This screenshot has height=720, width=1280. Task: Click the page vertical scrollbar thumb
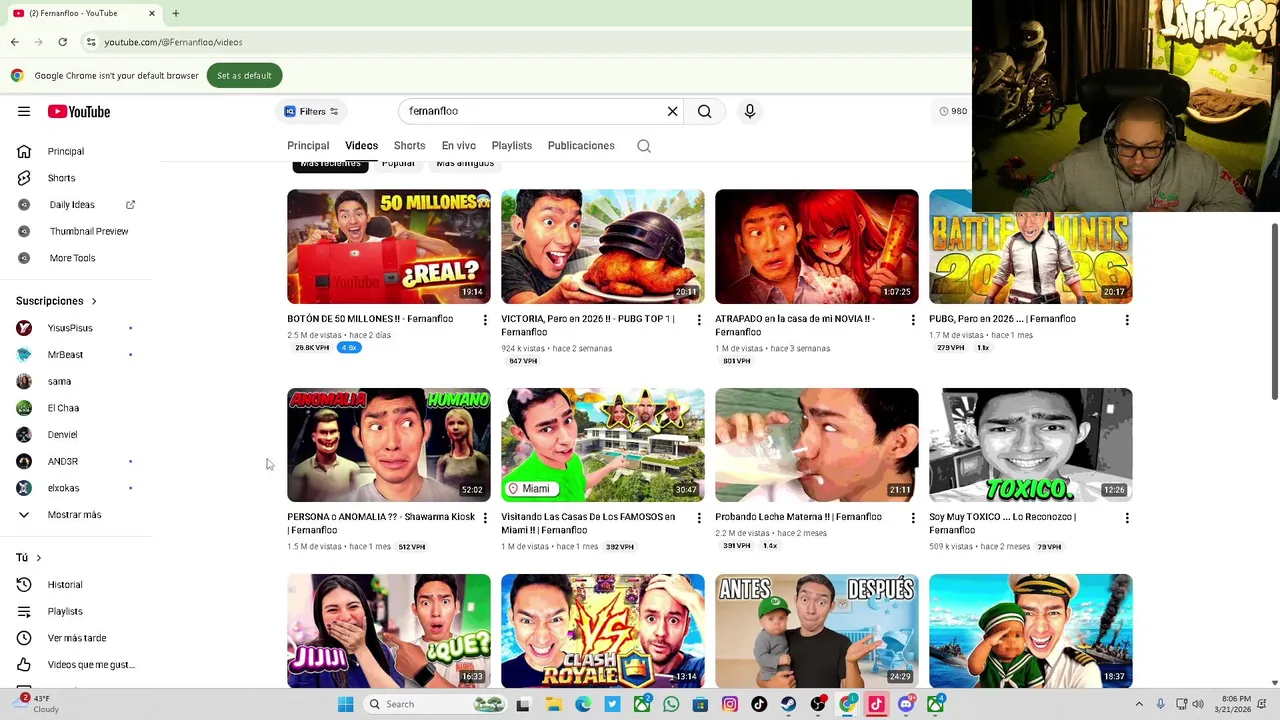[1274, 310]
